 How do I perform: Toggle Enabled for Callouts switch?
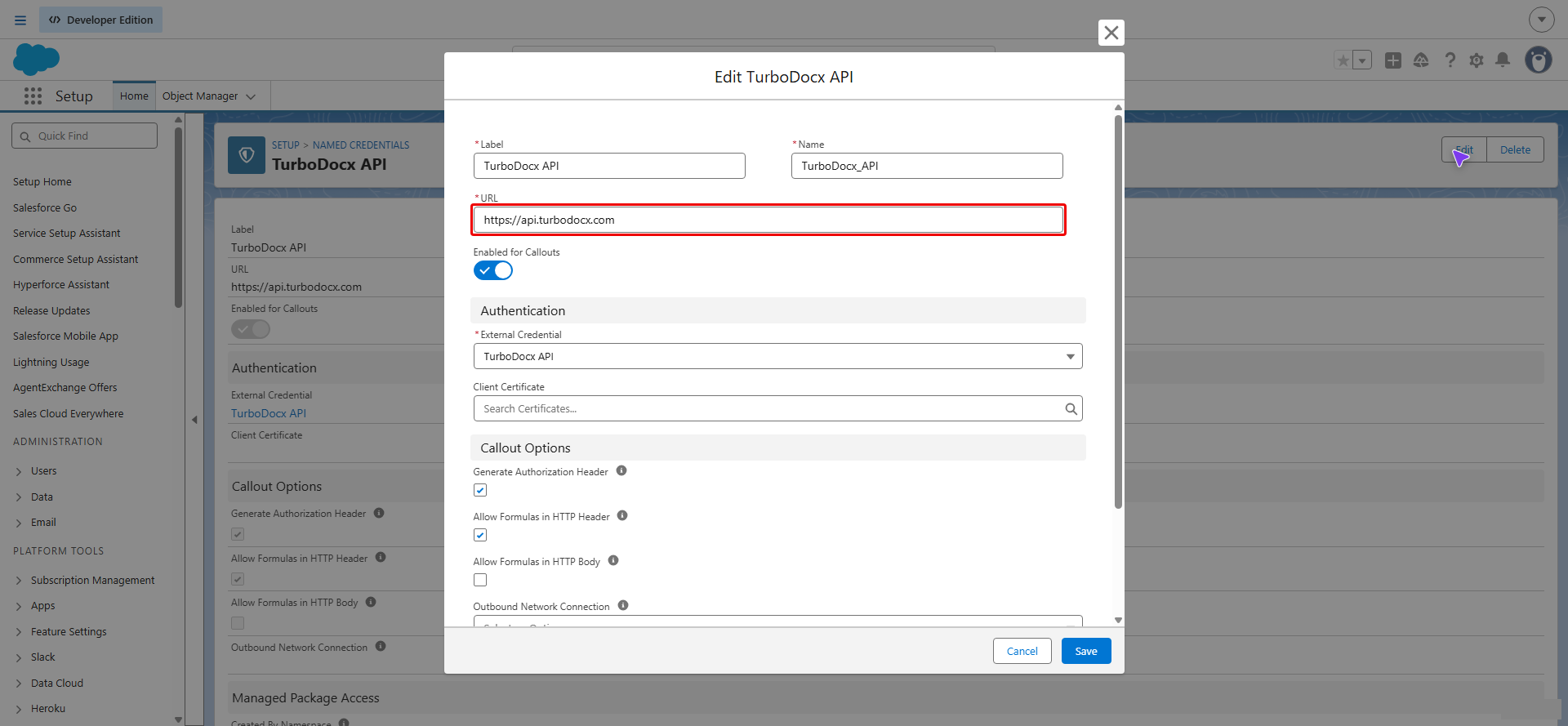coord(493,270)
